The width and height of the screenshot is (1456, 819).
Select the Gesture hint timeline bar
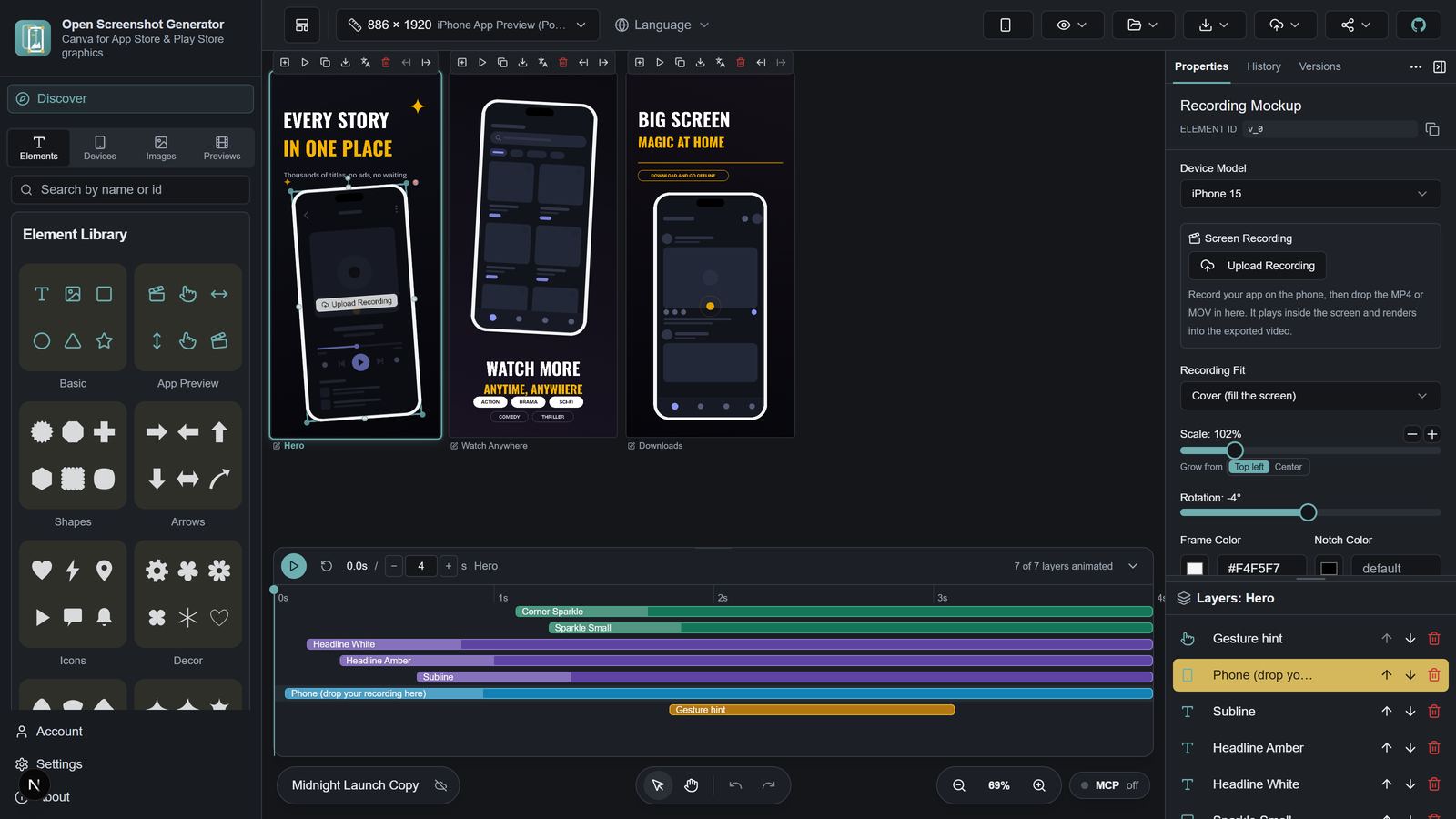click(812, 710)
